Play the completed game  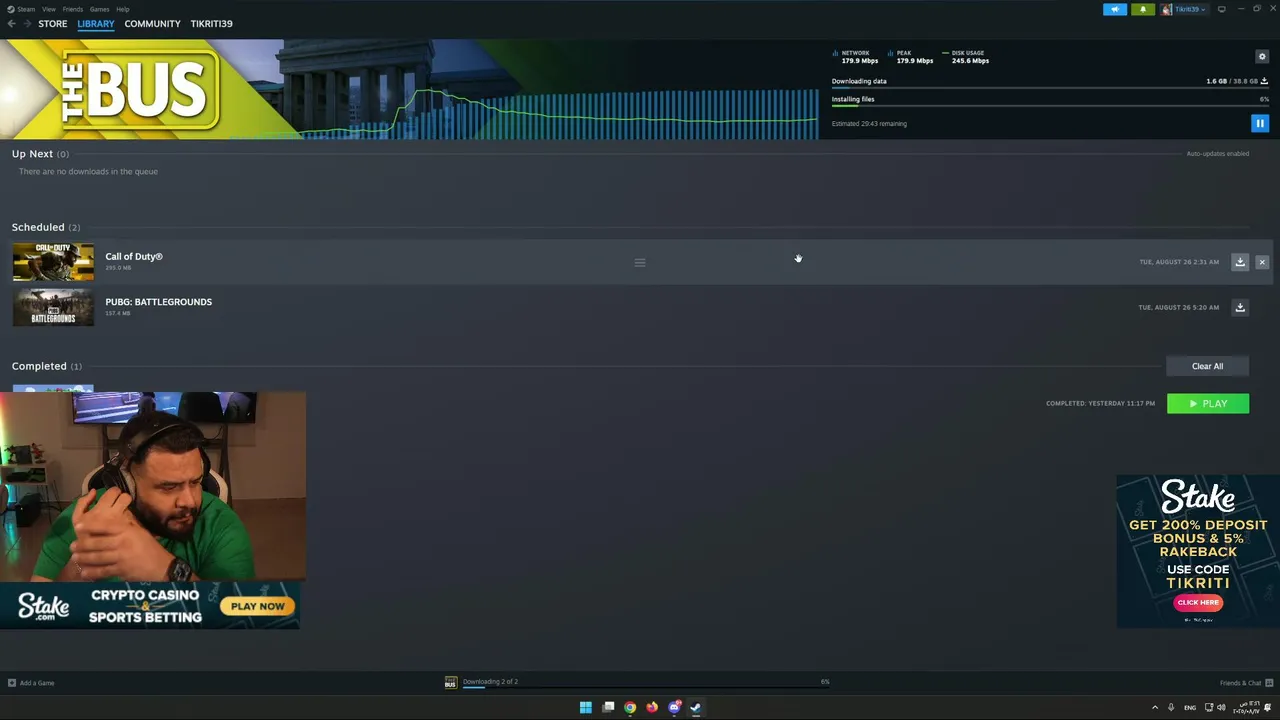point(1208,403)
